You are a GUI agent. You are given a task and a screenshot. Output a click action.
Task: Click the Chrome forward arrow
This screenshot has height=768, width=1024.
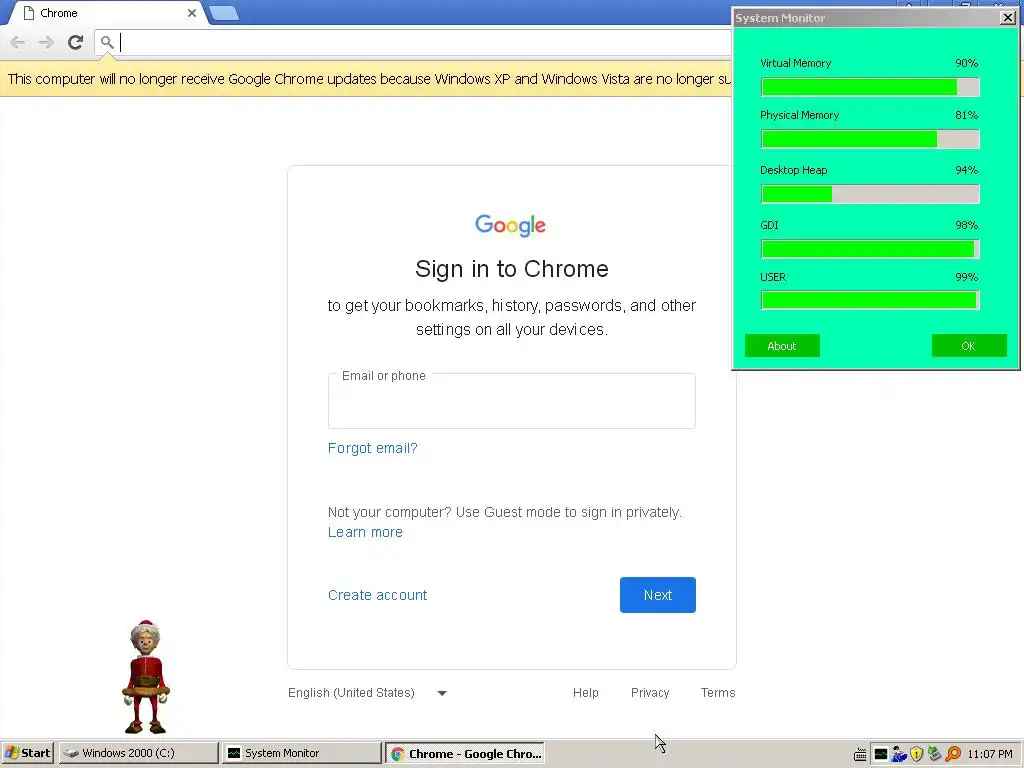(x=46, y=42)
